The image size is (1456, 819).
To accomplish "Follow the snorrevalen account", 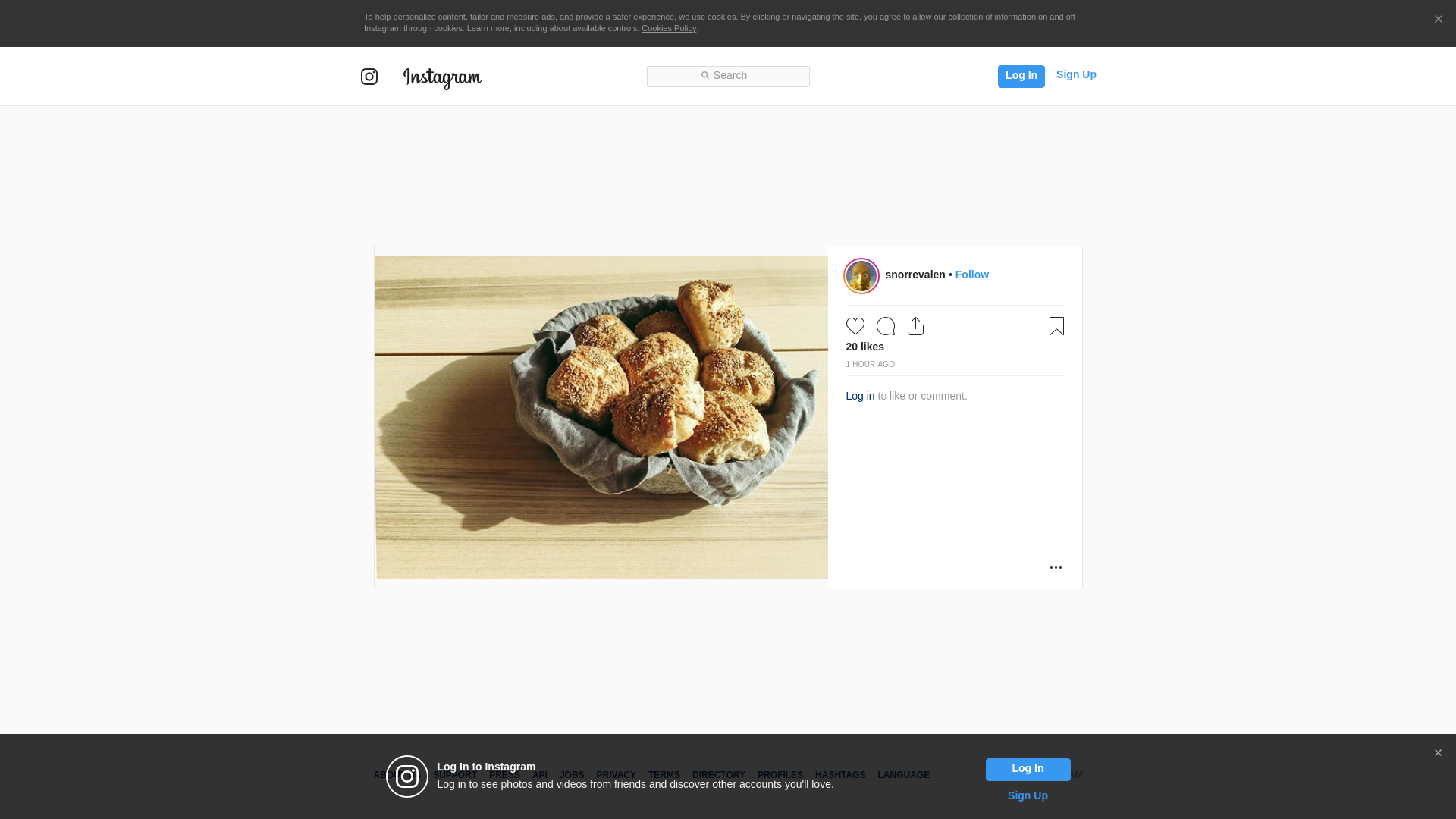I will point(971,275).
